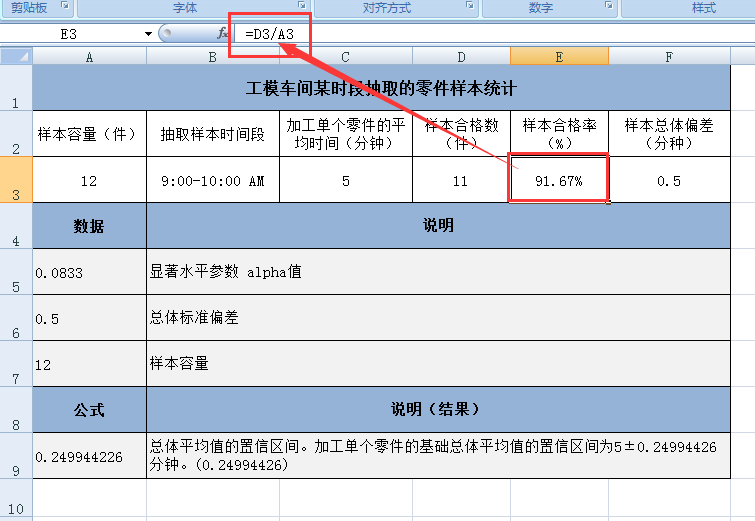Click cell 样本容量 in row 7
This screenshot has width=755, height=521.
pyautogui.click(x=438, y=364)
